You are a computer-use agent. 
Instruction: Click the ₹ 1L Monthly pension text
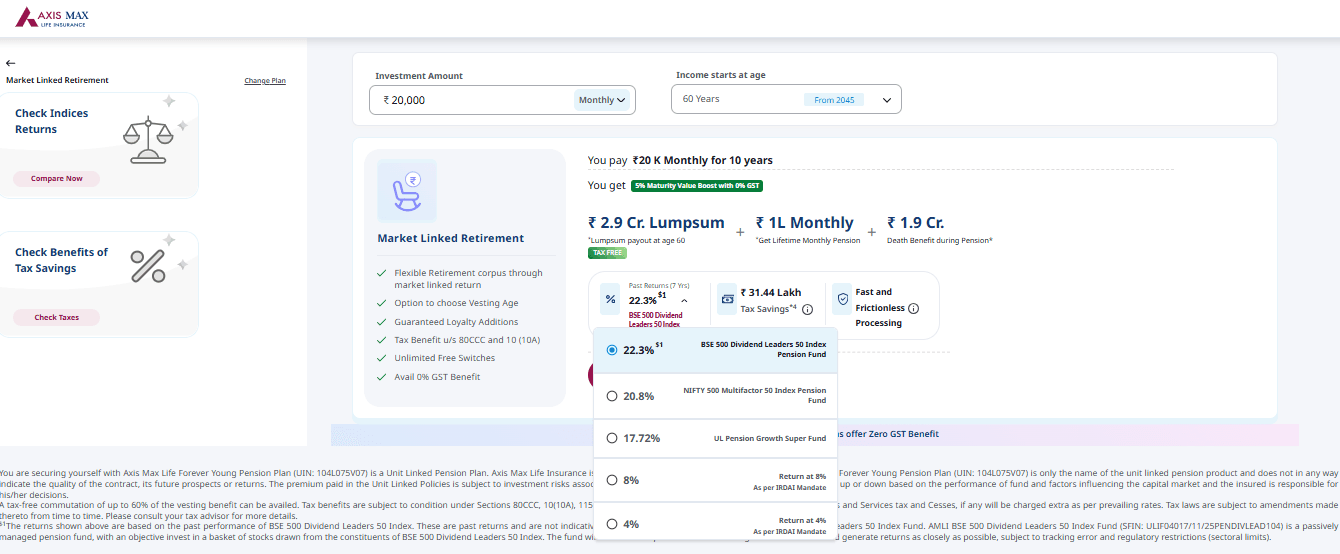point(805,223)
